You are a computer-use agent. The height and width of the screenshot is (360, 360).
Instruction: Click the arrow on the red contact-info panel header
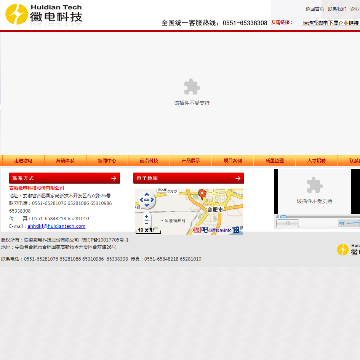(x=114, y=178)
